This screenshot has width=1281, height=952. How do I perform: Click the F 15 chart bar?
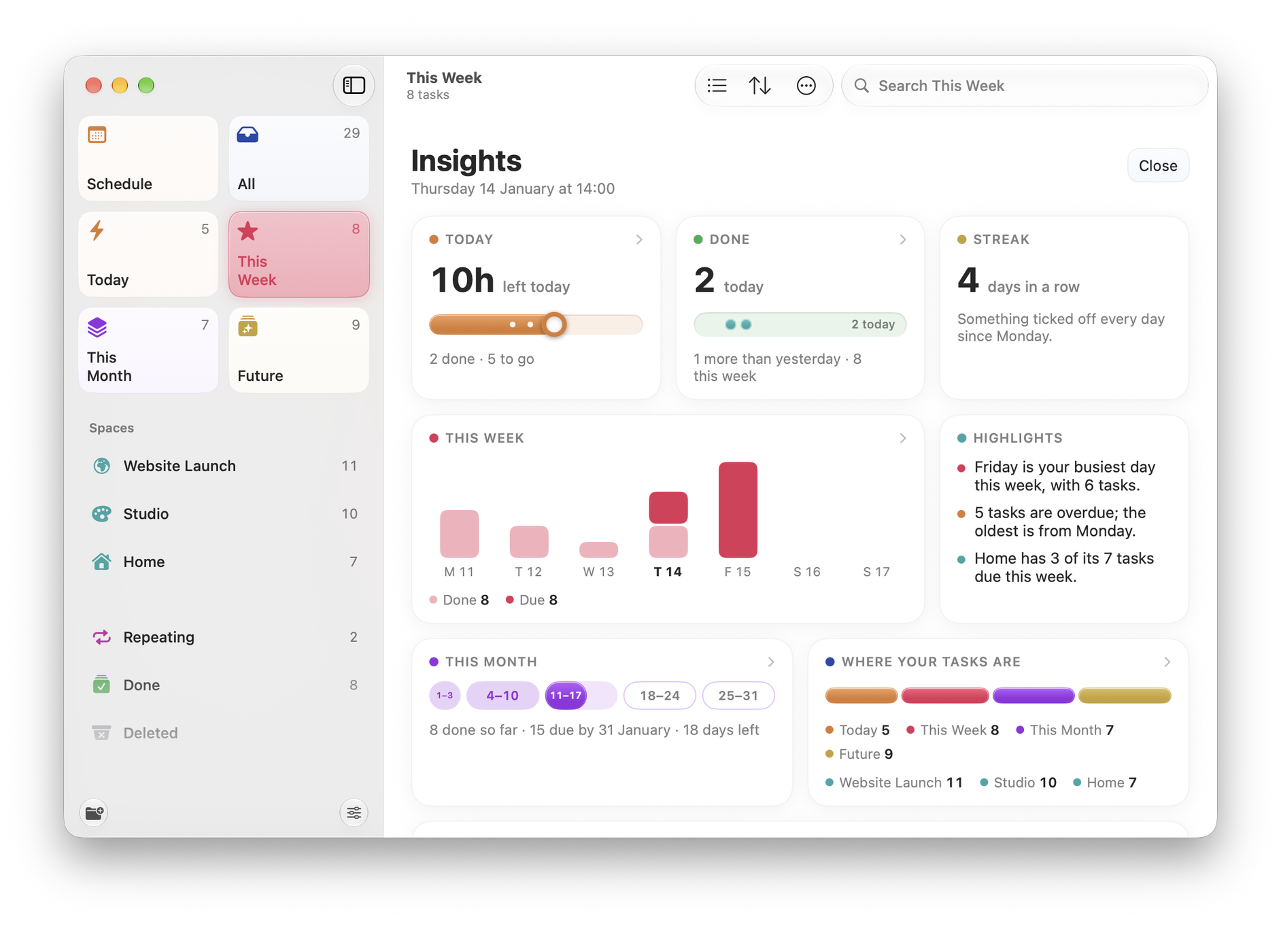738,510
